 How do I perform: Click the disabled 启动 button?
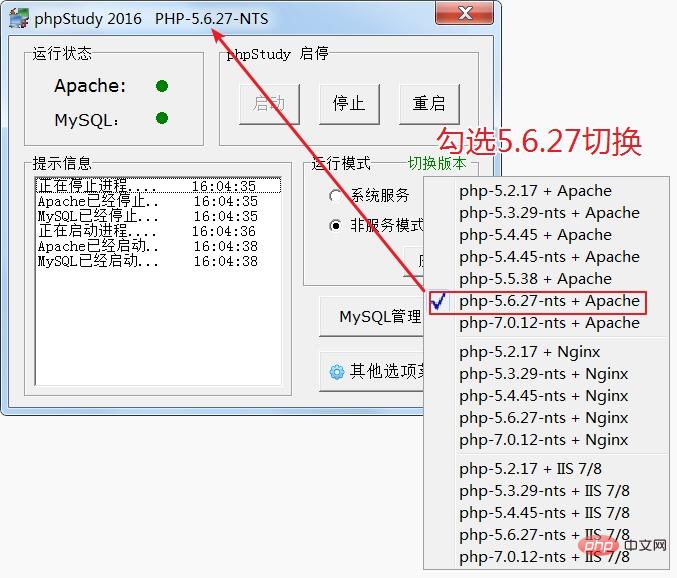click(269, 104)
